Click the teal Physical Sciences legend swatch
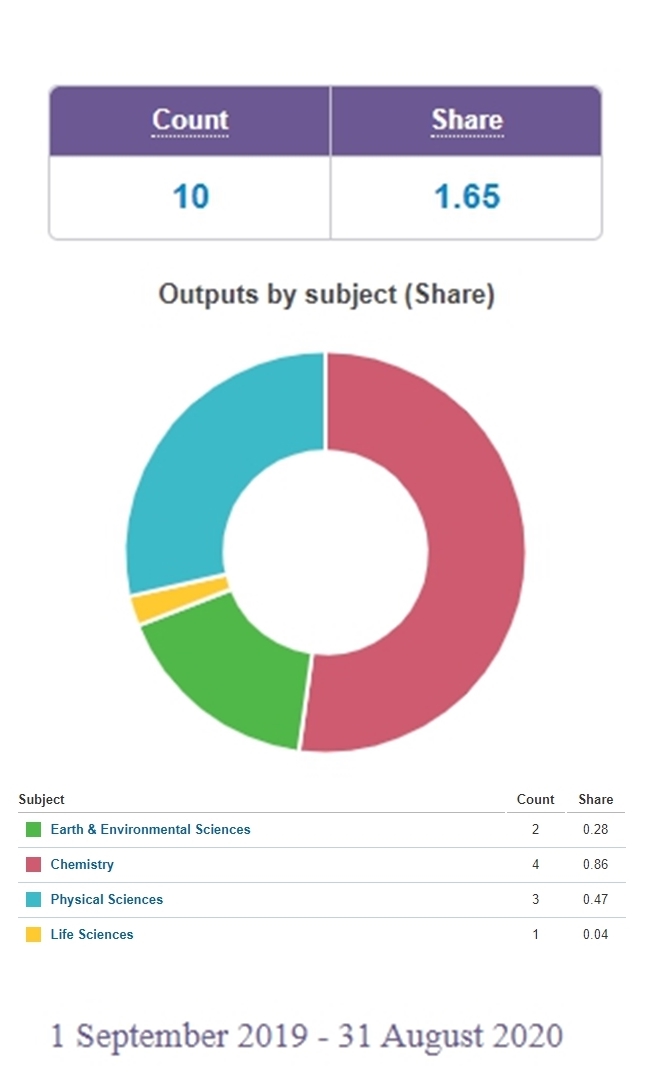This screenshot has width=648, height=1085. (x=33, y=900)
